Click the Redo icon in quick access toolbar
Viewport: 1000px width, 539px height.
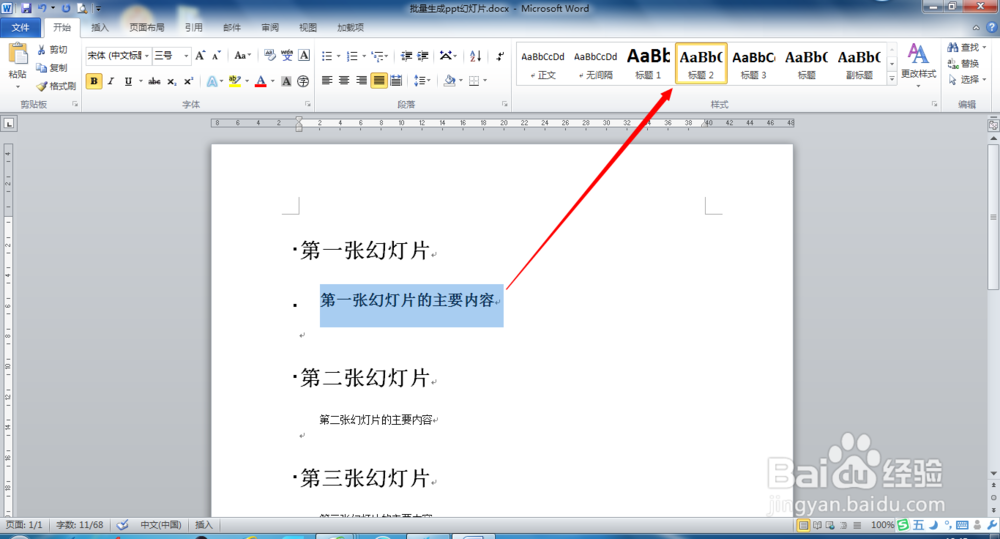66,8
